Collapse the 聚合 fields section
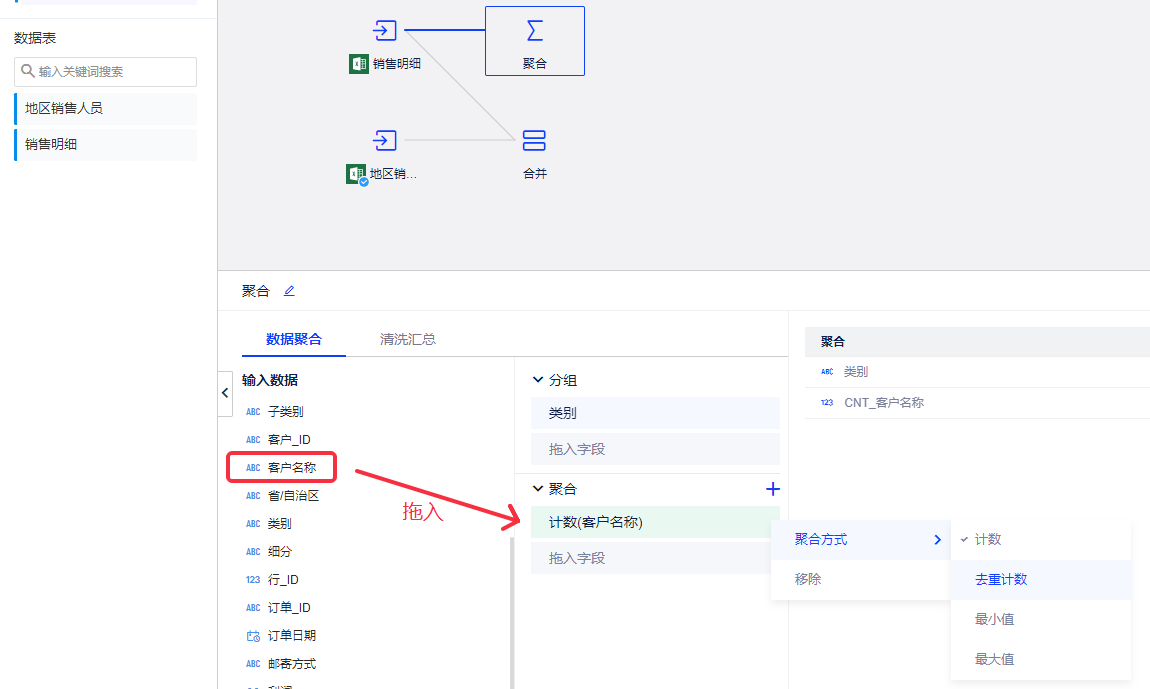1150x689 pixels. (538, 489)
